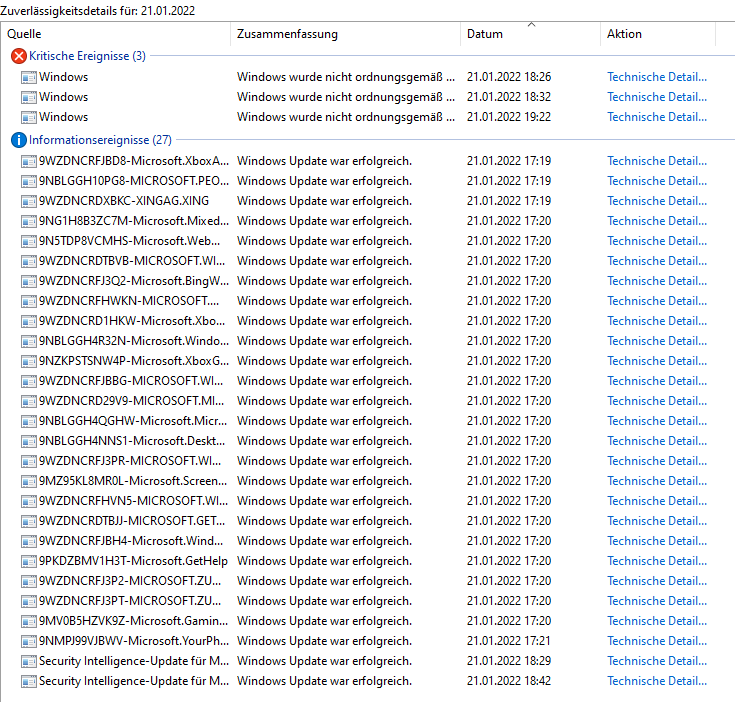This screenshot has width=735, height=702.
Task: Click the icon next to 9WZDNCRFJBD8-Microsoft.XboxA
Action: 29,162
